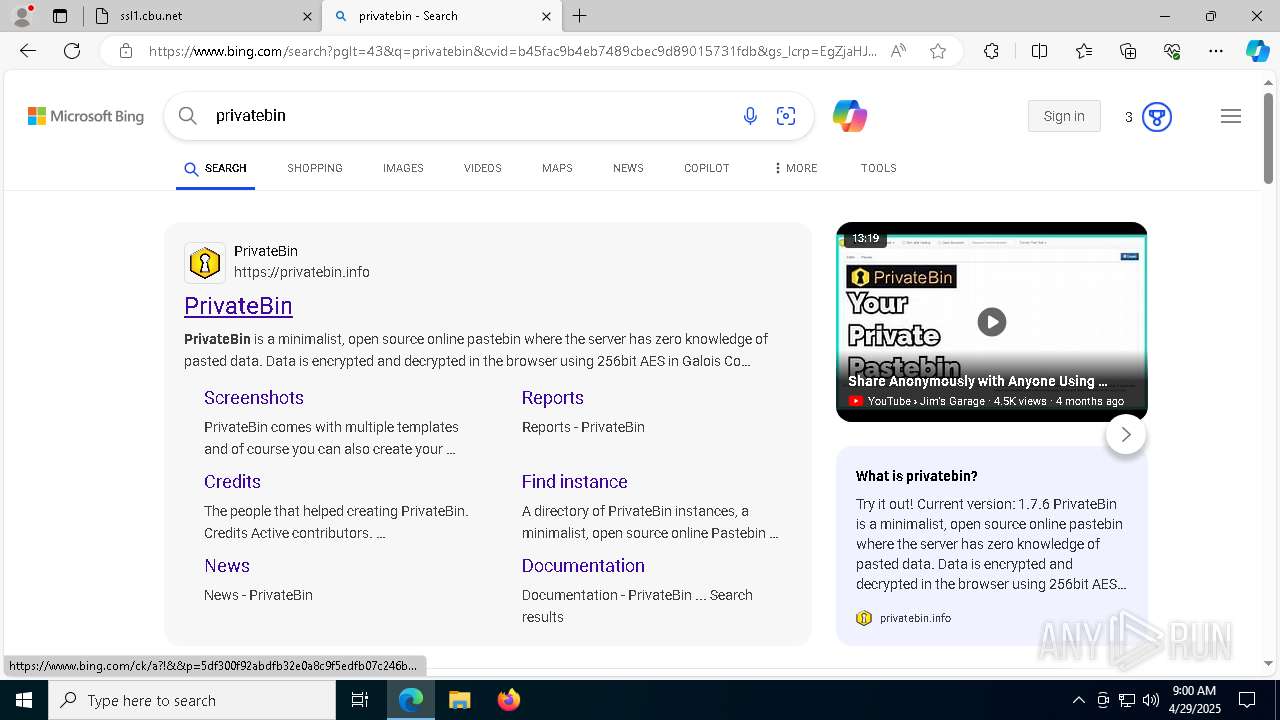This screenshot has height=720, width=1280.
Task: Close the ssl1.cbu.net tab
Action: click(307, 16)
